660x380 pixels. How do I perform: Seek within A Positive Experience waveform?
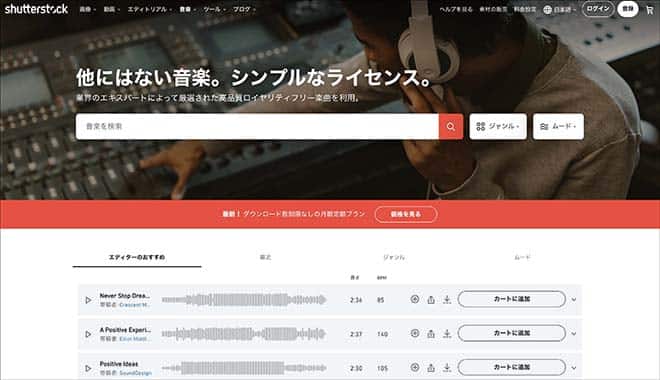(244, 334)
